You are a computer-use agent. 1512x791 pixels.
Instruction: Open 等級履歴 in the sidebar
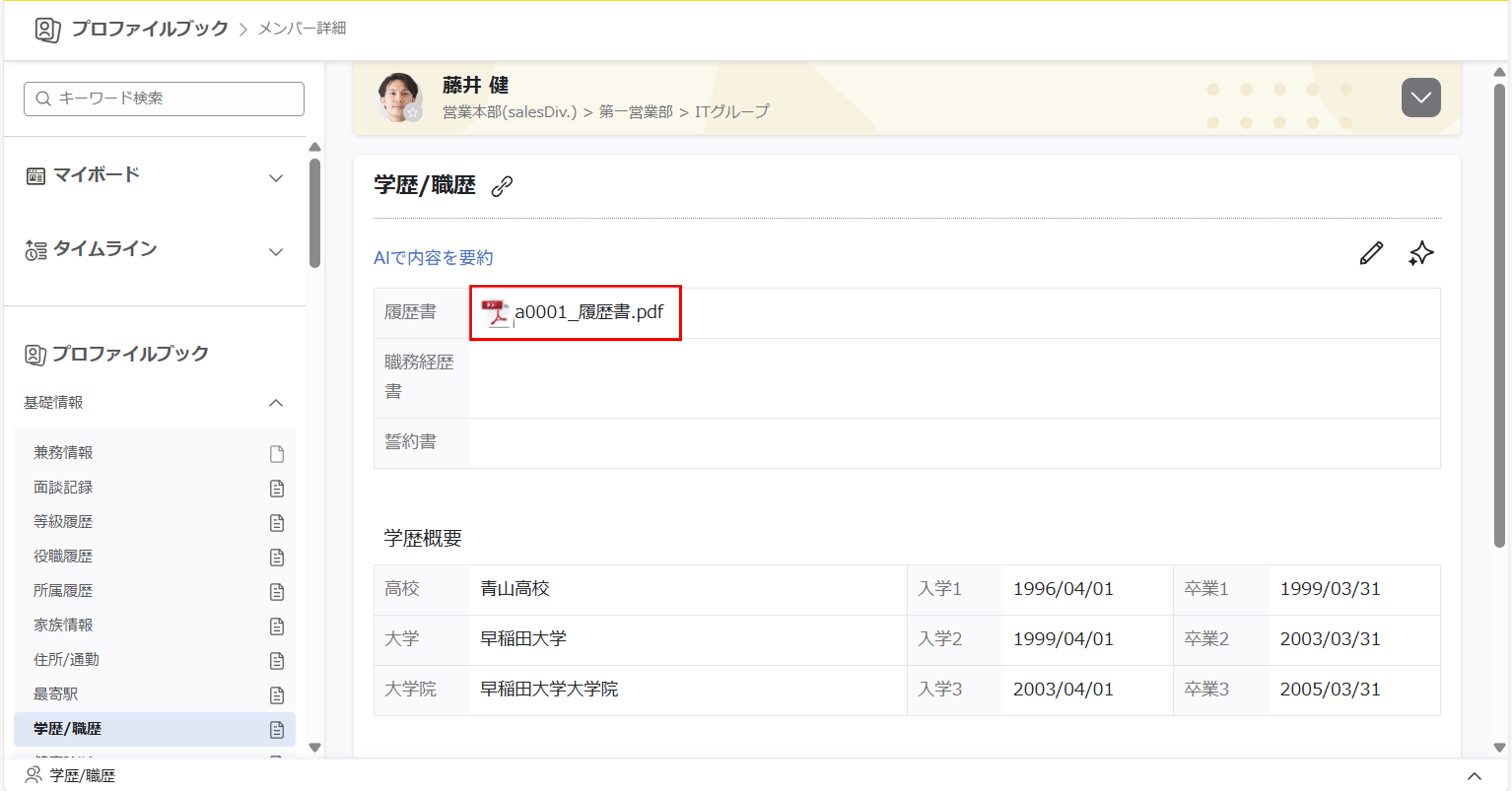(63, 522)
